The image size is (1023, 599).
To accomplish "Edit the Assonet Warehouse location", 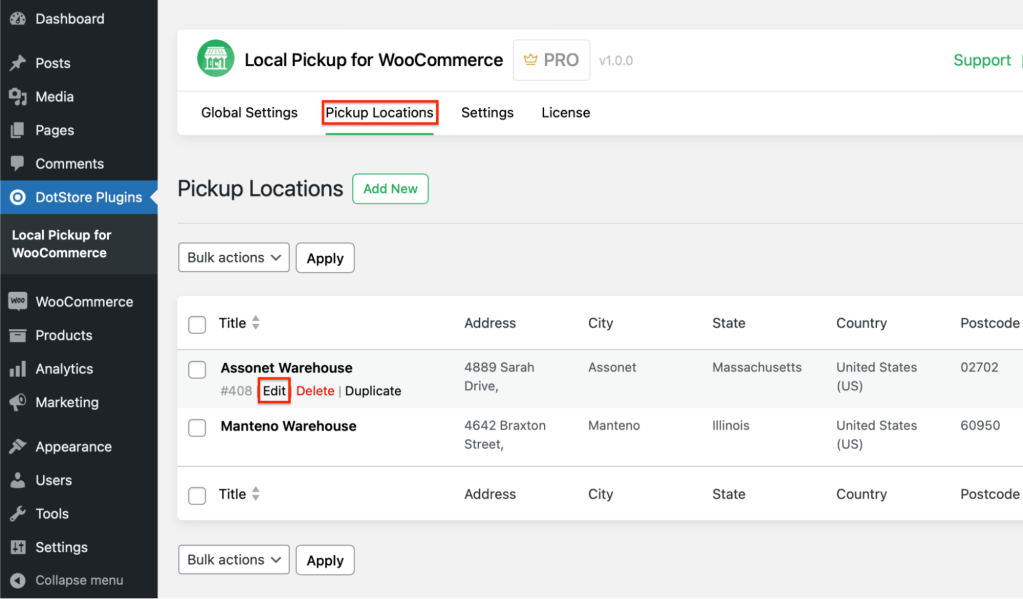I will tap(274, 391).
